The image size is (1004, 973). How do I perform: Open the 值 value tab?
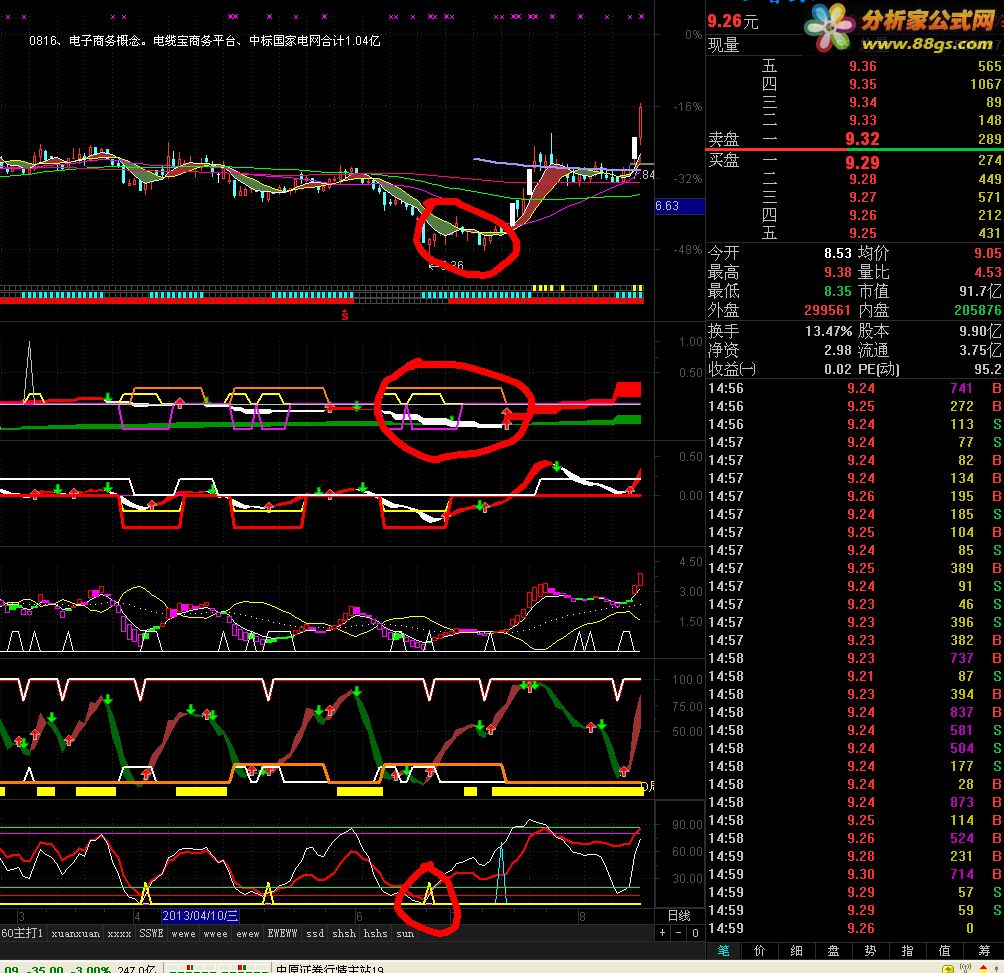click(x=944, y=951)
